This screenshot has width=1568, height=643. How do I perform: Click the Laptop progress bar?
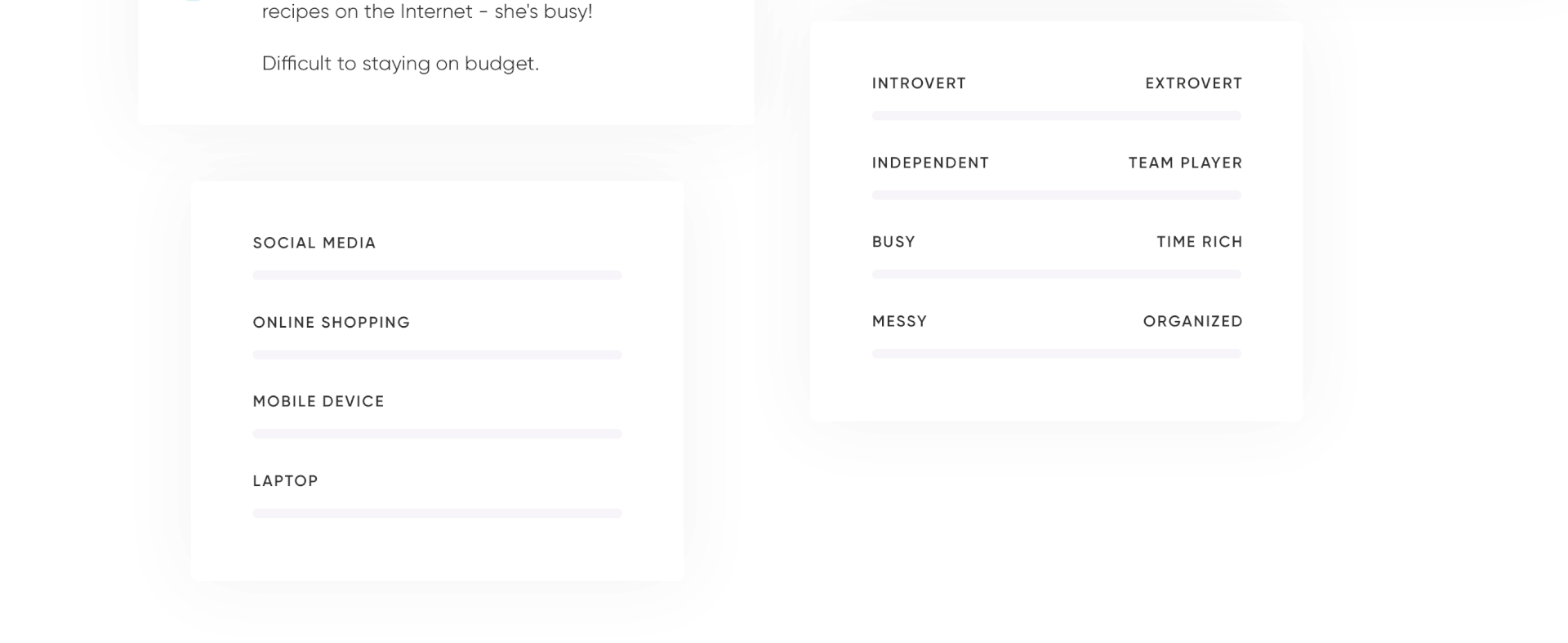pyautogui.click(x=437, y=513)
